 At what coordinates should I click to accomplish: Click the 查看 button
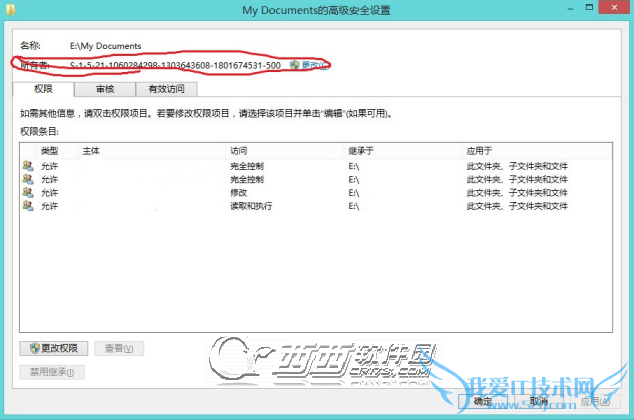tap(119, 348)
